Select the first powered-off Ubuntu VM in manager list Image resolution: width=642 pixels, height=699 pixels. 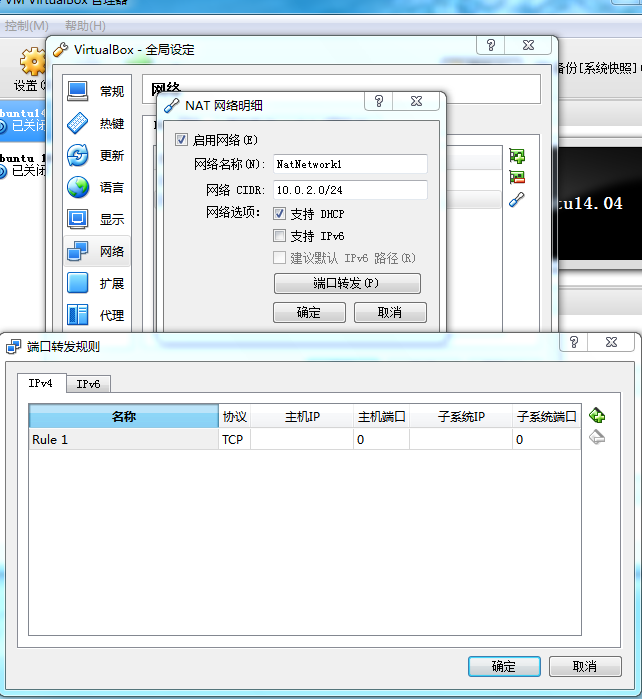[x=22, y=120]
